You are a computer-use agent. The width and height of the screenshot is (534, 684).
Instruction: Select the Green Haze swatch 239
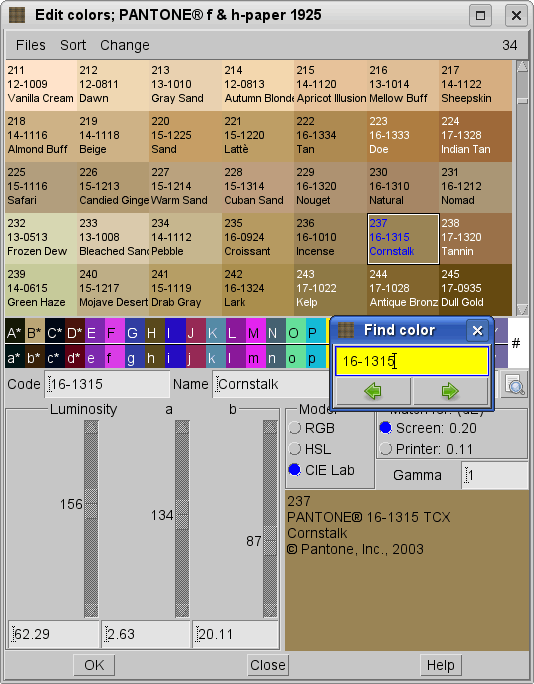coord(41,289)
